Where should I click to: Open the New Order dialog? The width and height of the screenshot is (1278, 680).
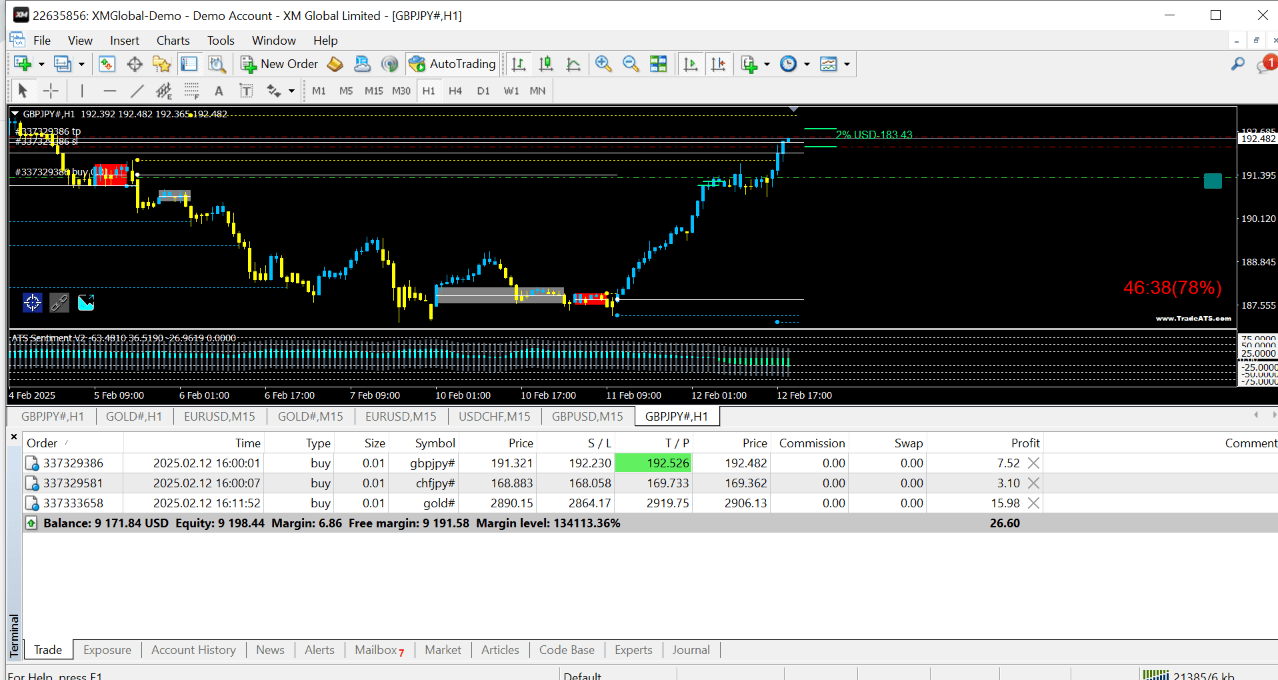(x=279, y=64)
